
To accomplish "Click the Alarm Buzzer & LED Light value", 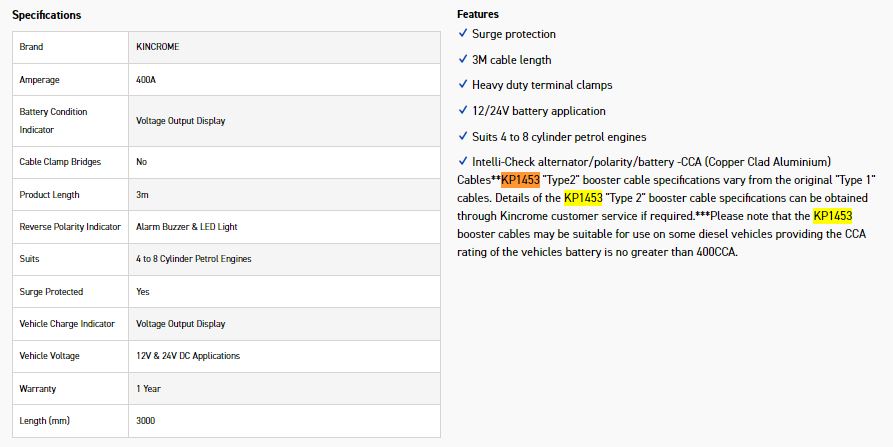I will 187,227.
